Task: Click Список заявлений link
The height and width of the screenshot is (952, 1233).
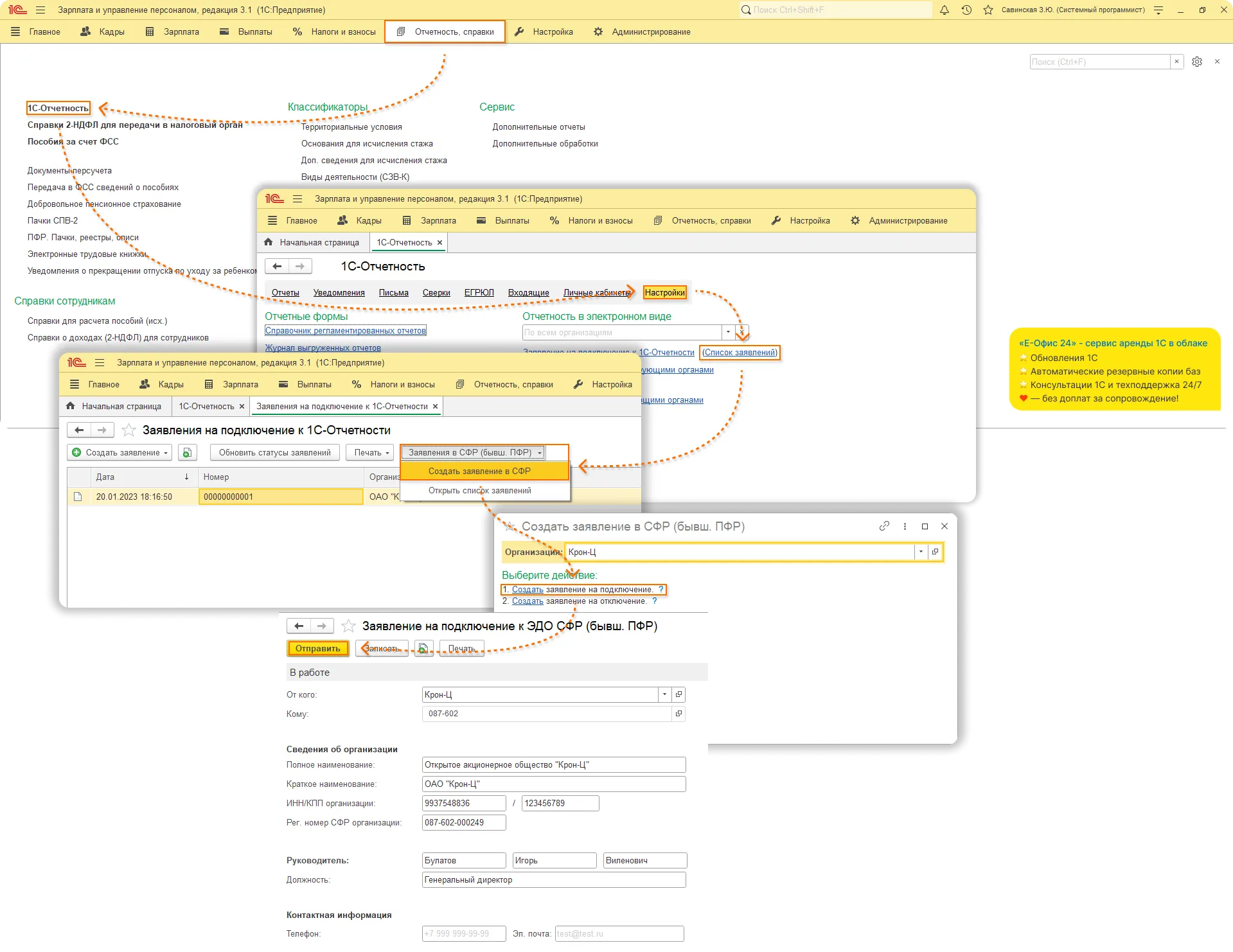Action: [x=740, y=353]
